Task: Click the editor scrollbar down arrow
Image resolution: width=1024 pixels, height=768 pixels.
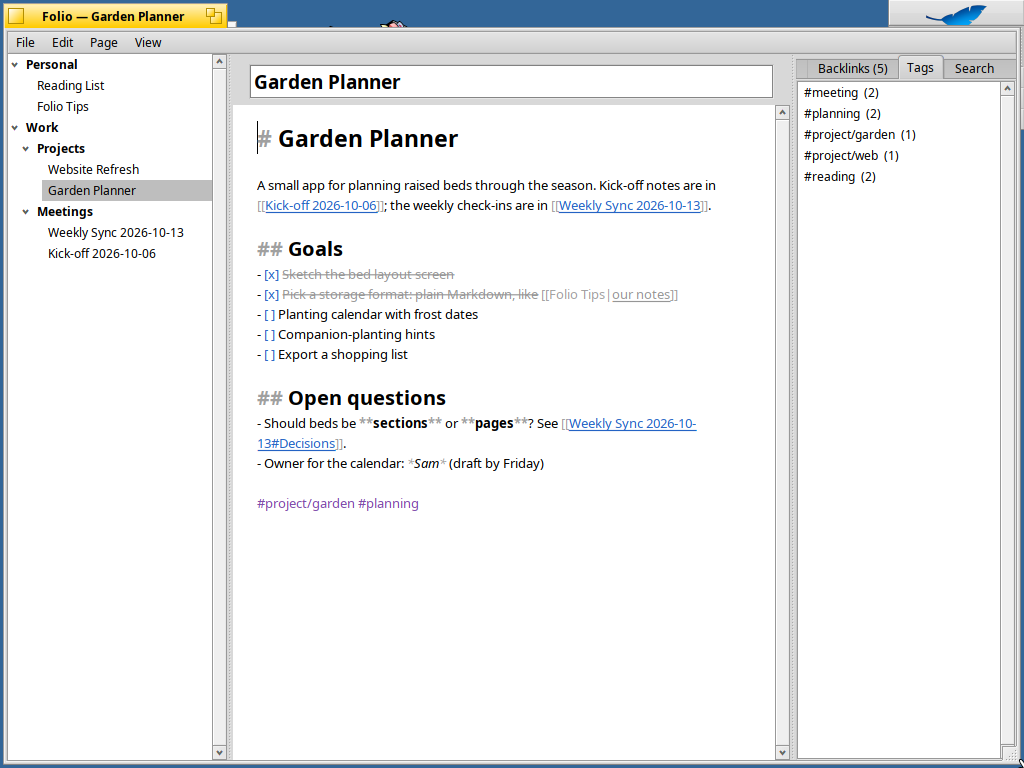Action: click(x=782, y=752)
